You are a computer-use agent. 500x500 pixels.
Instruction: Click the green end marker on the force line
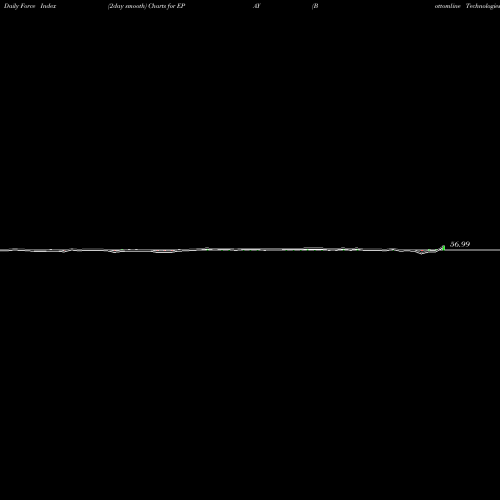point(443,248)
